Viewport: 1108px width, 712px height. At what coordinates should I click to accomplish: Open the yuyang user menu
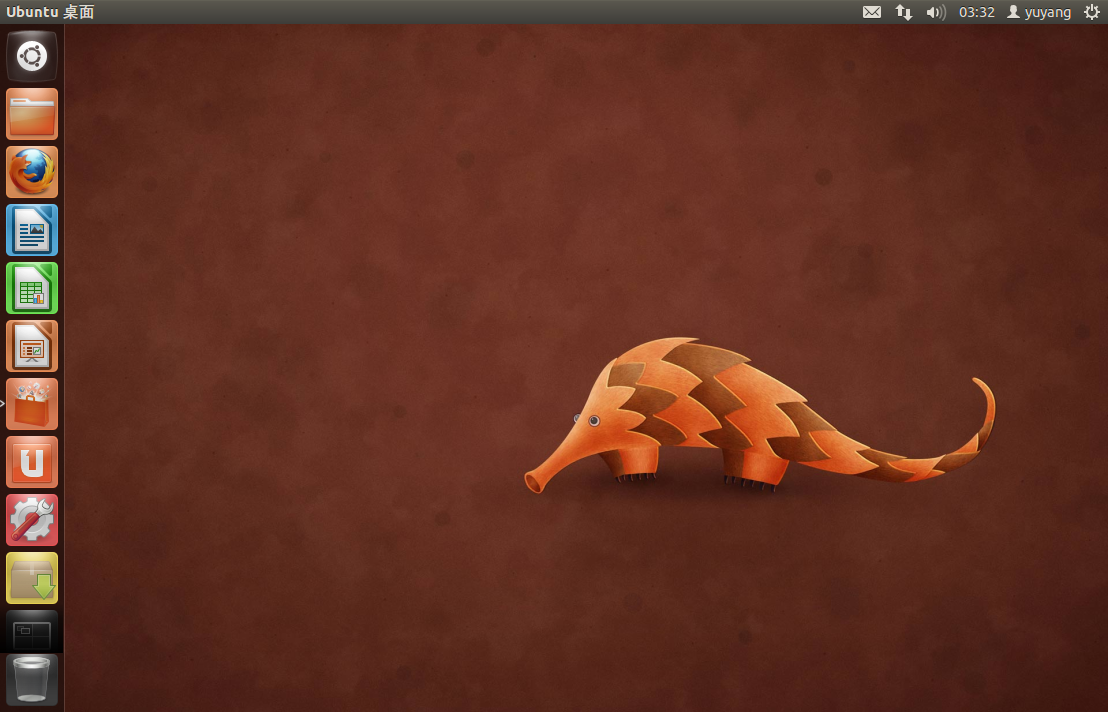[x=1039, y=12]
